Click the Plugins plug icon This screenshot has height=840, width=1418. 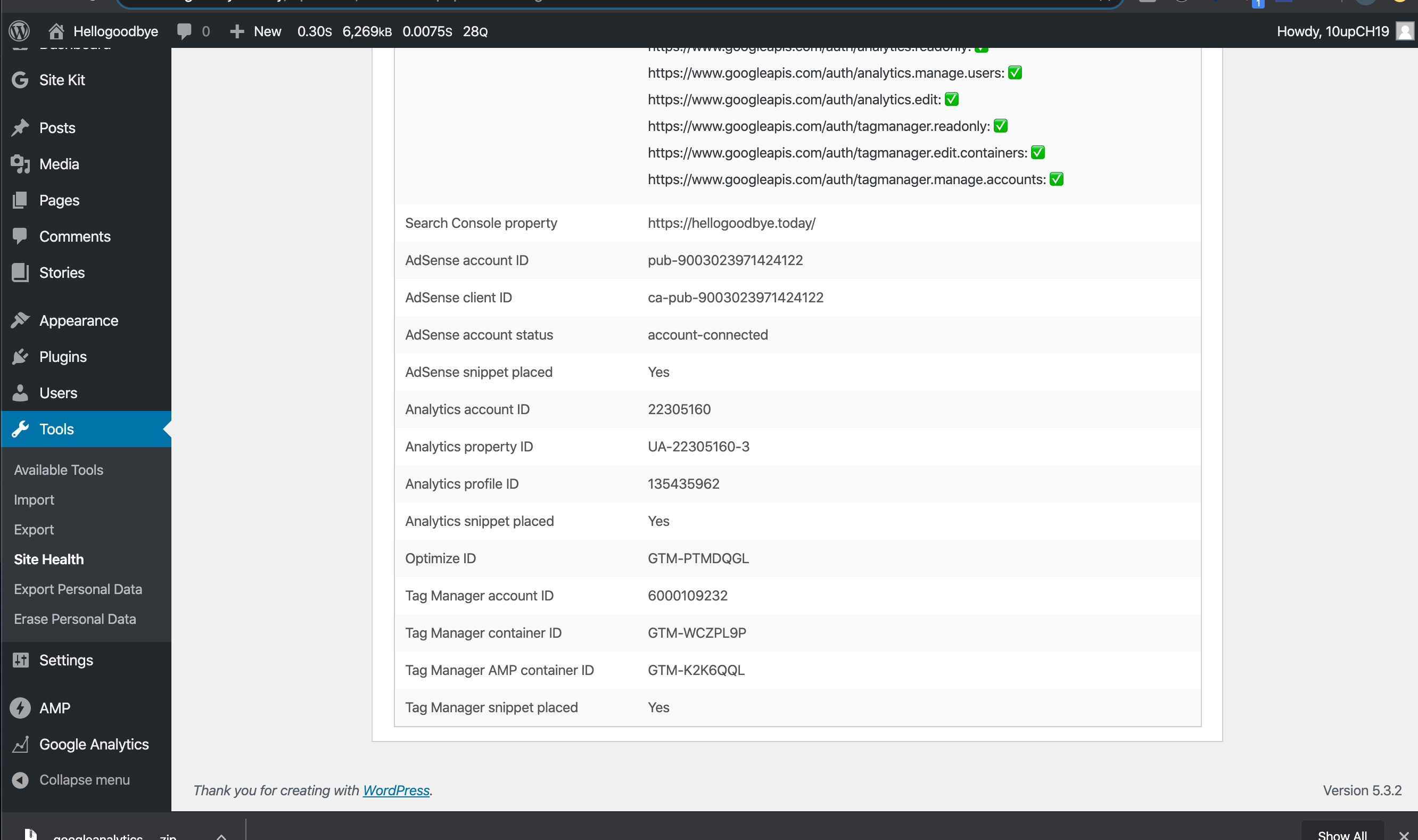pyautogui.click(x=20, y=357)
